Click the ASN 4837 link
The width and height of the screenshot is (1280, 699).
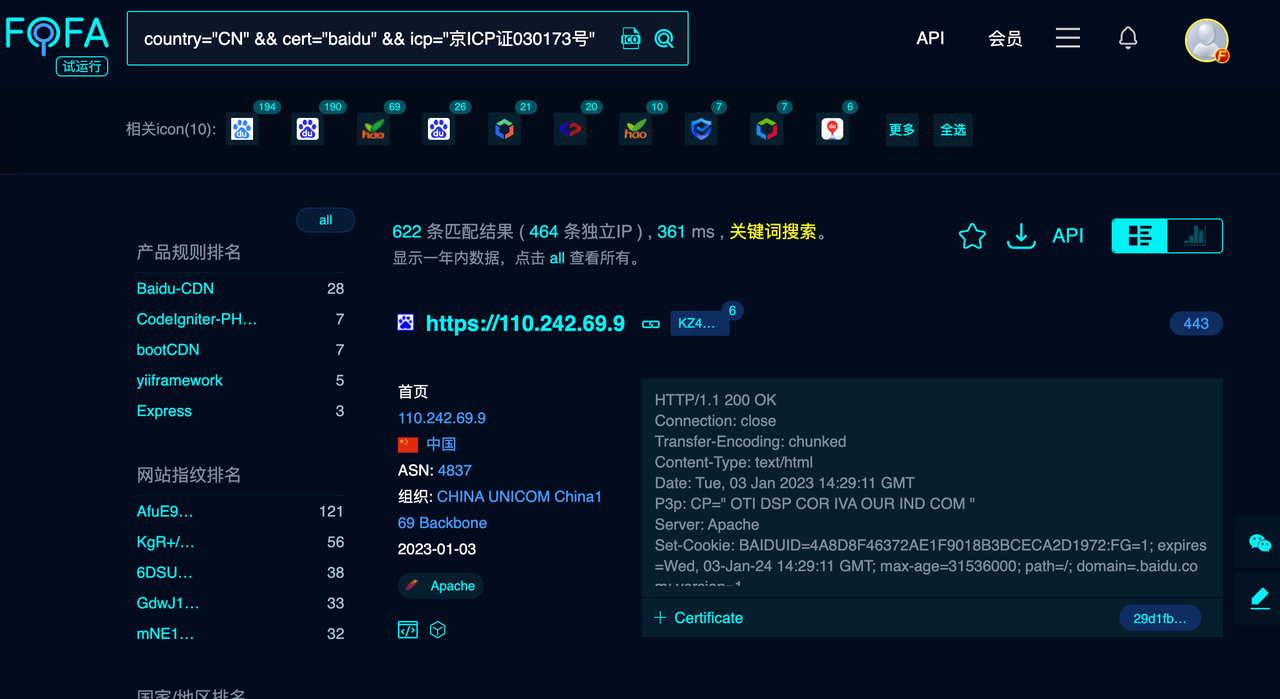[x=455, y=470]
